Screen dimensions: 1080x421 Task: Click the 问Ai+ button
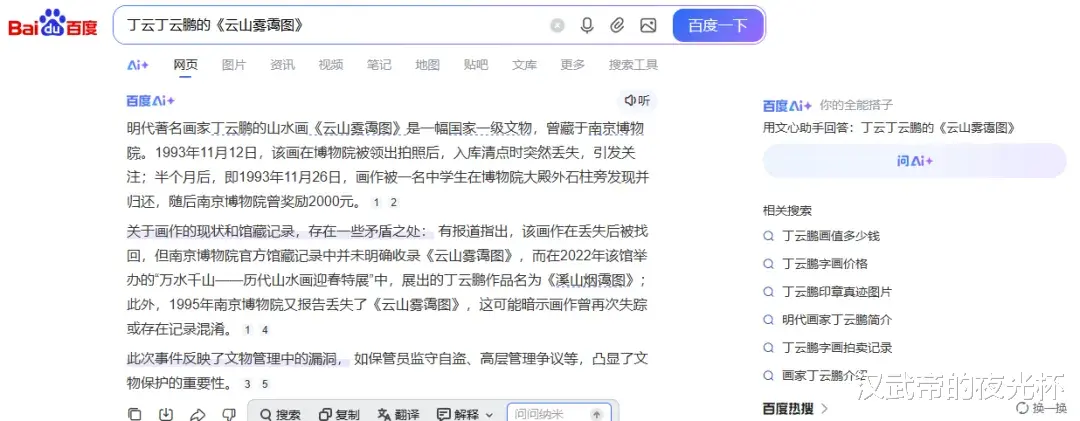coord(915,161)
